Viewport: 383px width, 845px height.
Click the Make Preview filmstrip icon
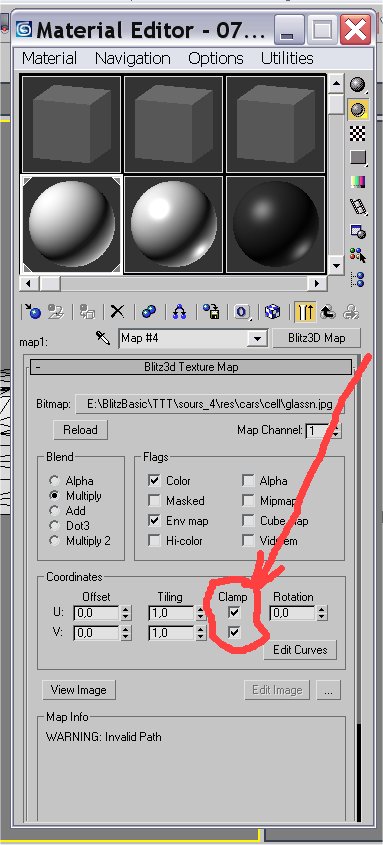(358, 206)
